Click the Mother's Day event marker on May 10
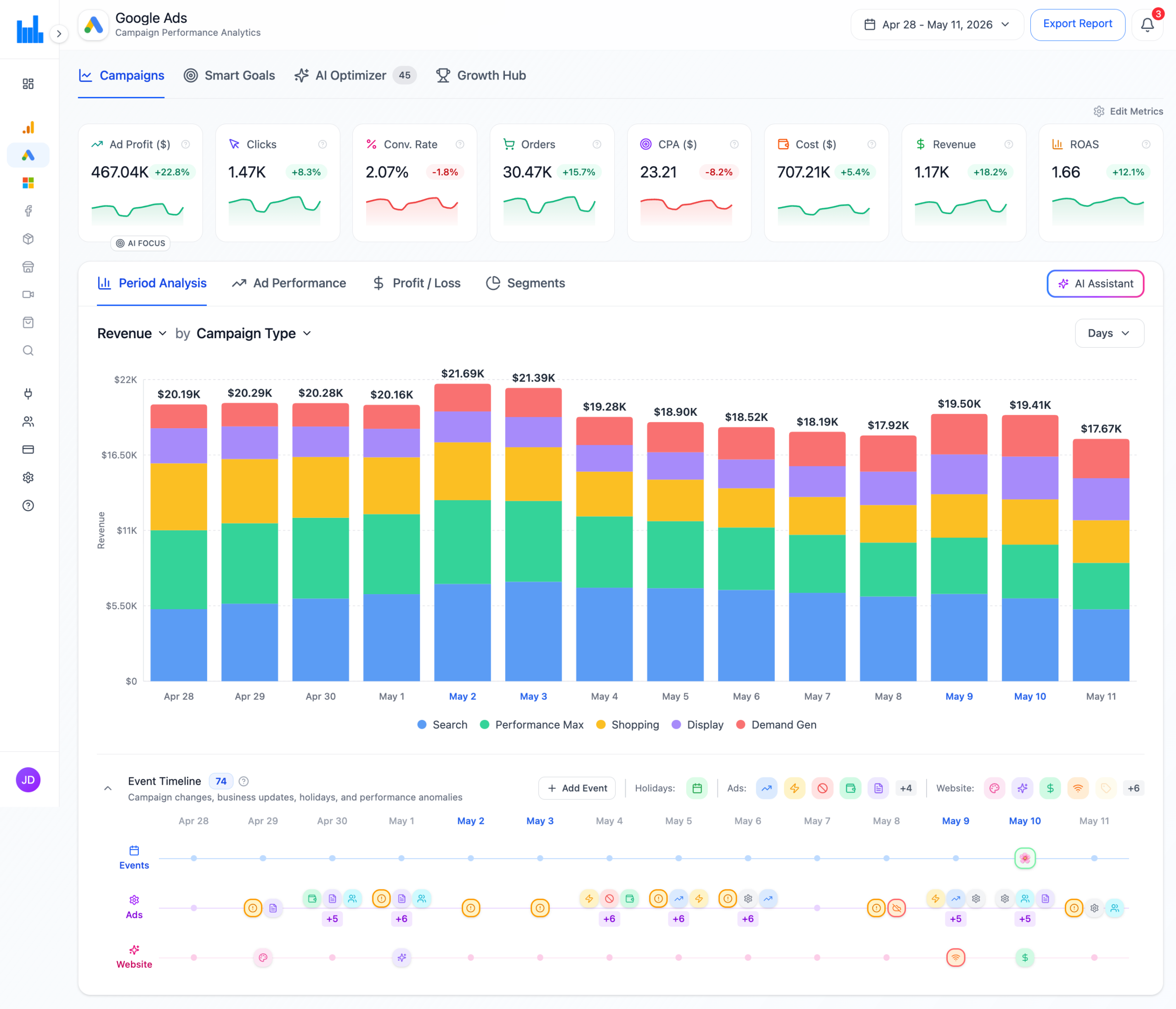This screenshot has height=1009, width=1176. (1024, 858)
